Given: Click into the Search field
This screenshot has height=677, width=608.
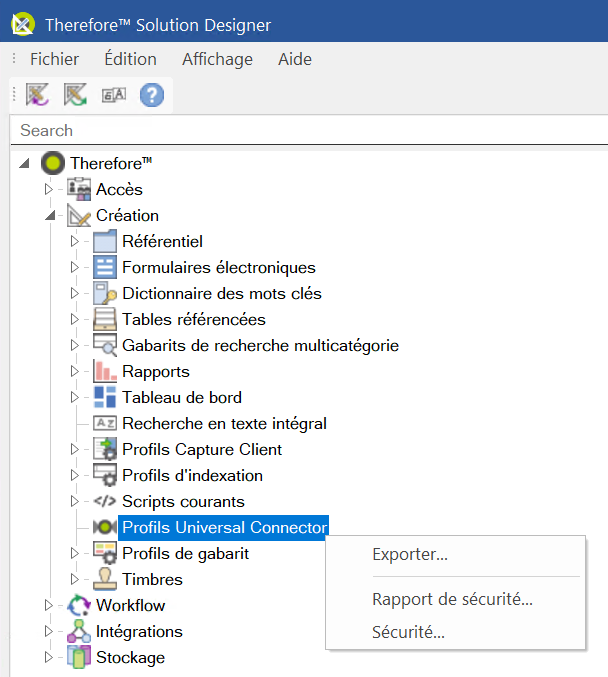Looking at the screenshot, I should point(300,130).
